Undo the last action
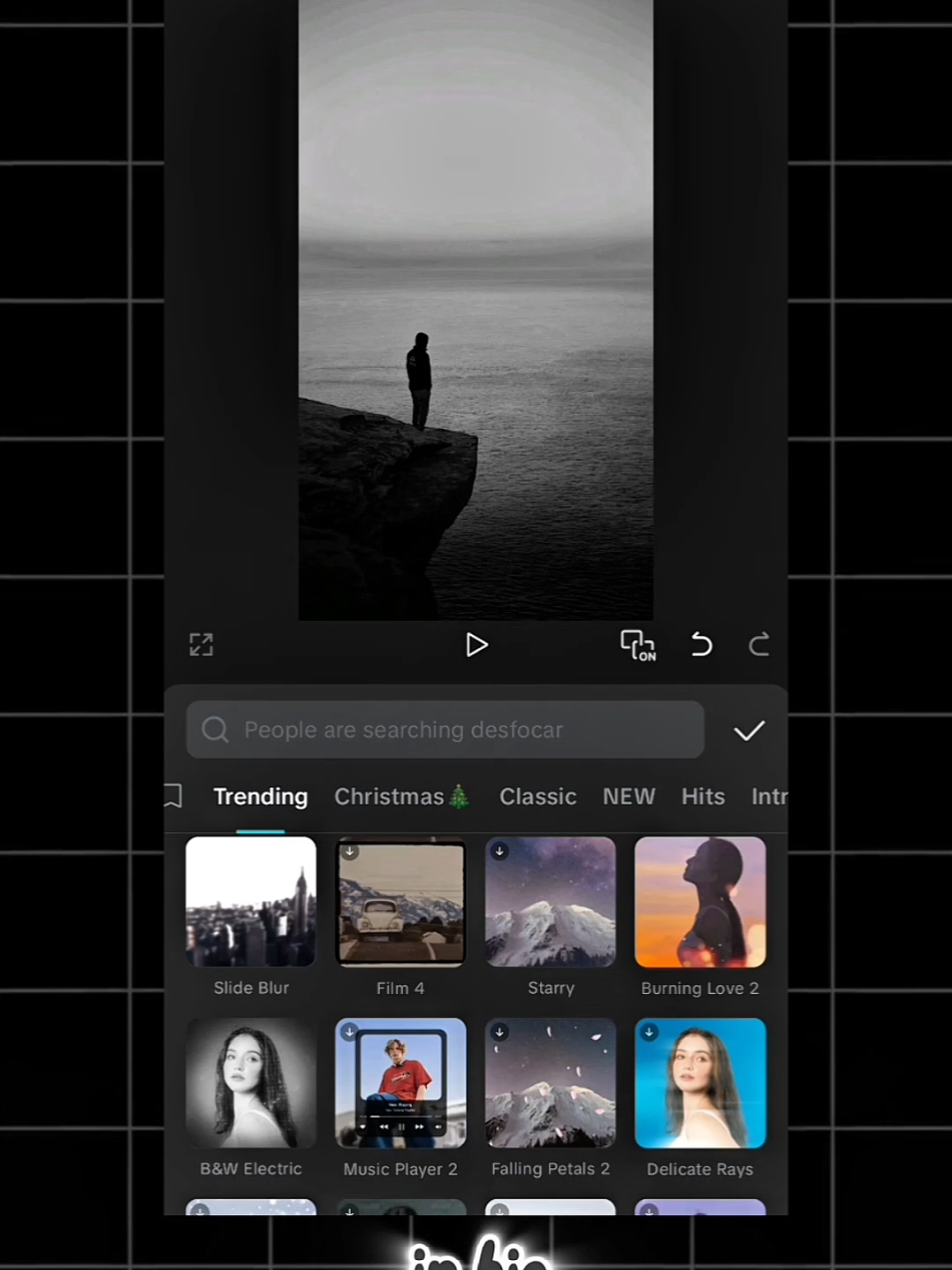 [x=702, y=645]
